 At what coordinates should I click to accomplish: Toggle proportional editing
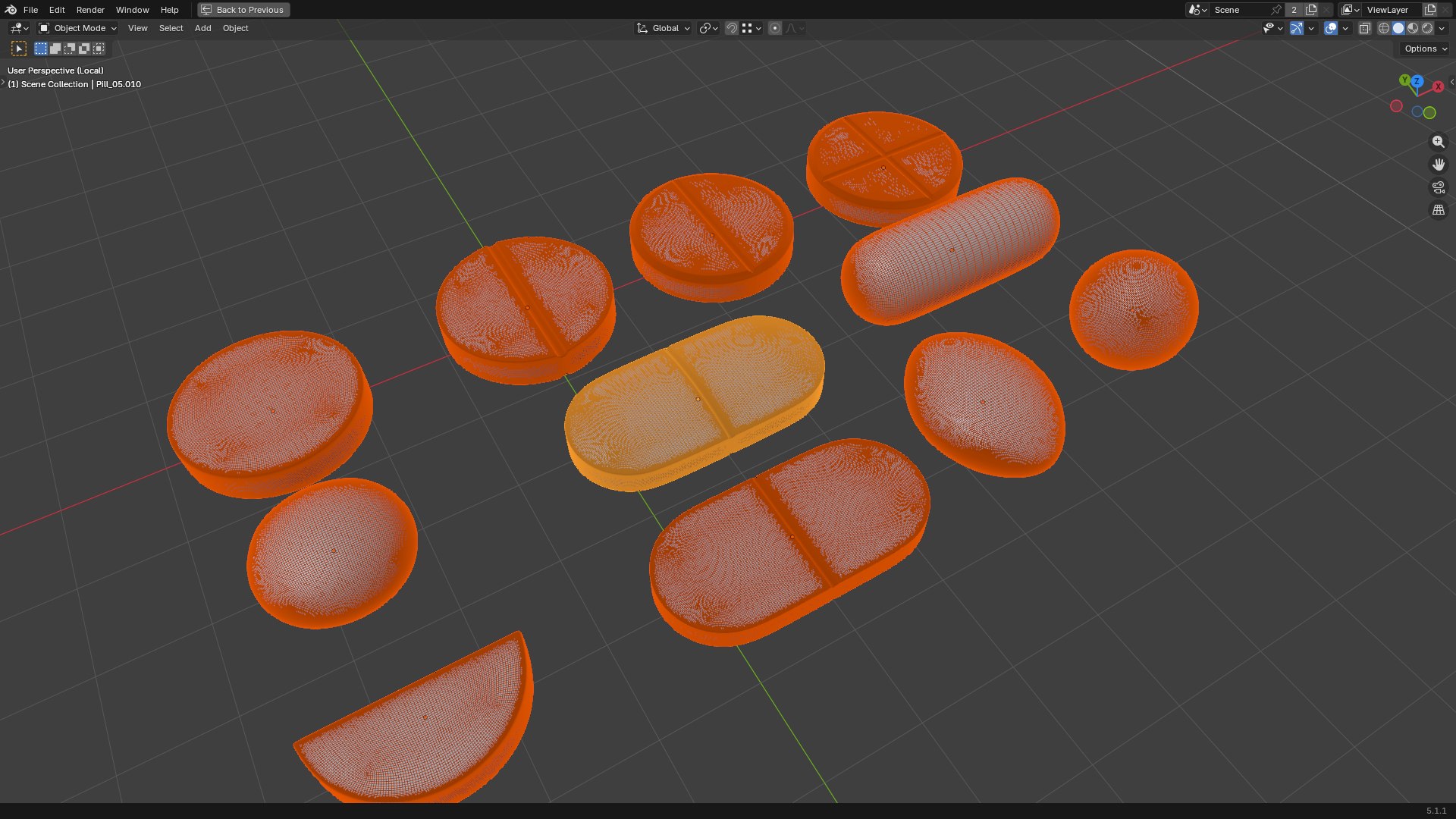point(775,28)
